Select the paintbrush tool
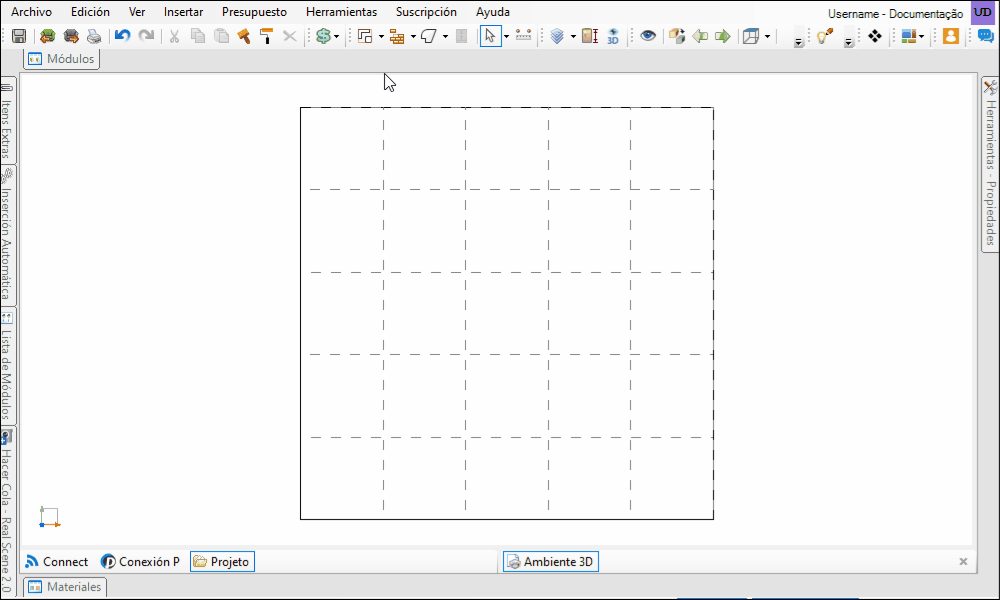Viewport: 1000px width, 600px height. pos(244,36)
